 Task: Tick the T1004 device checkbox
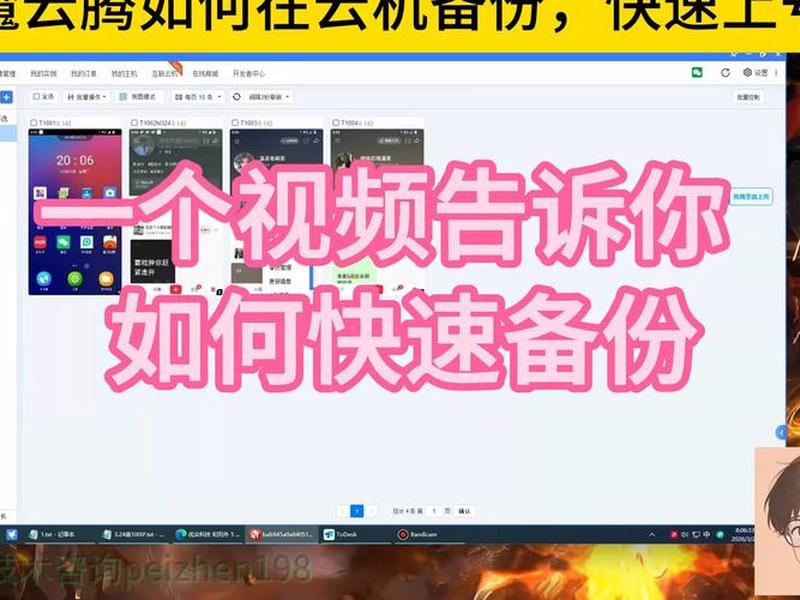pos(336,123)
